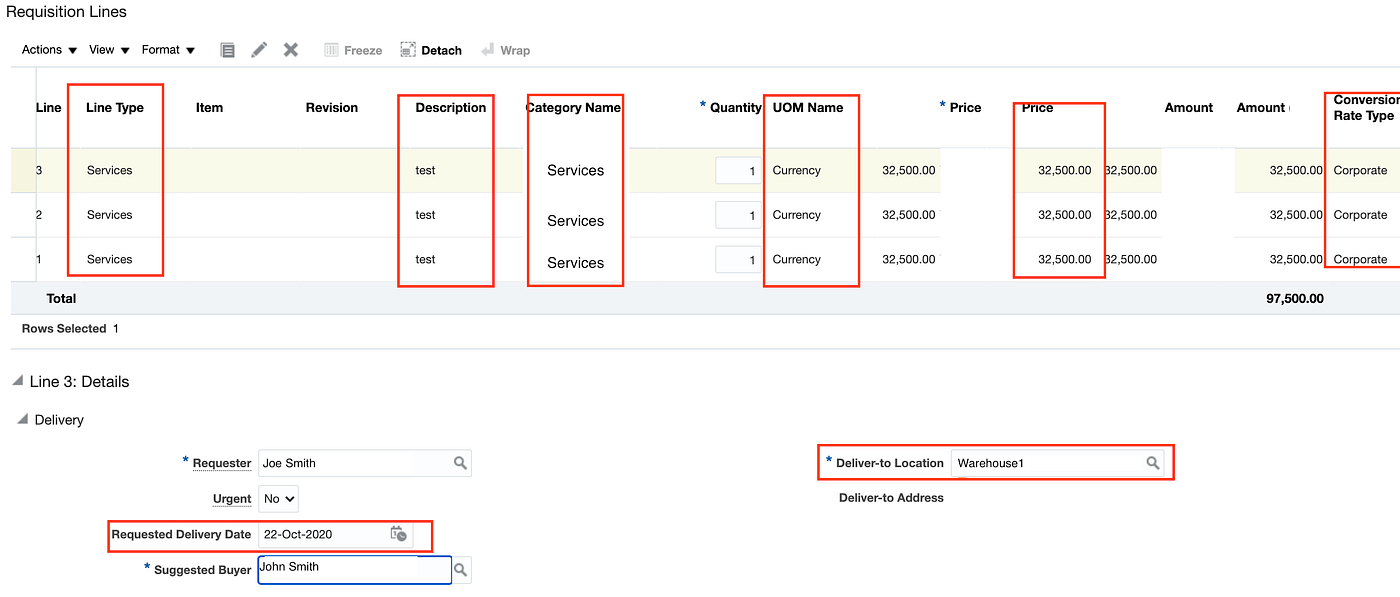
Task: Open the Deliver-to Location lookup magnifier
Action: pos(1152,463)
